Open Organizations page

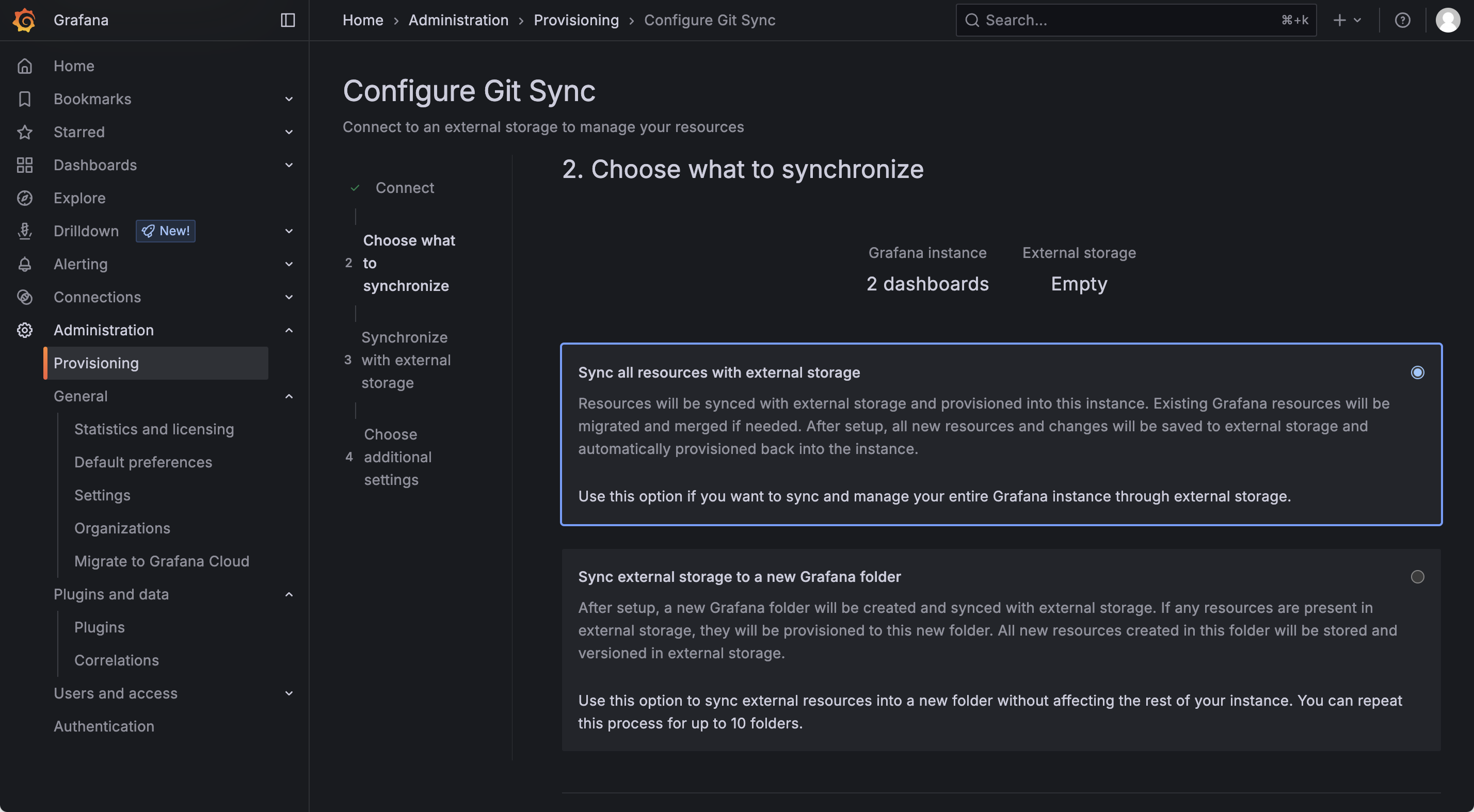tap(122, 528)
